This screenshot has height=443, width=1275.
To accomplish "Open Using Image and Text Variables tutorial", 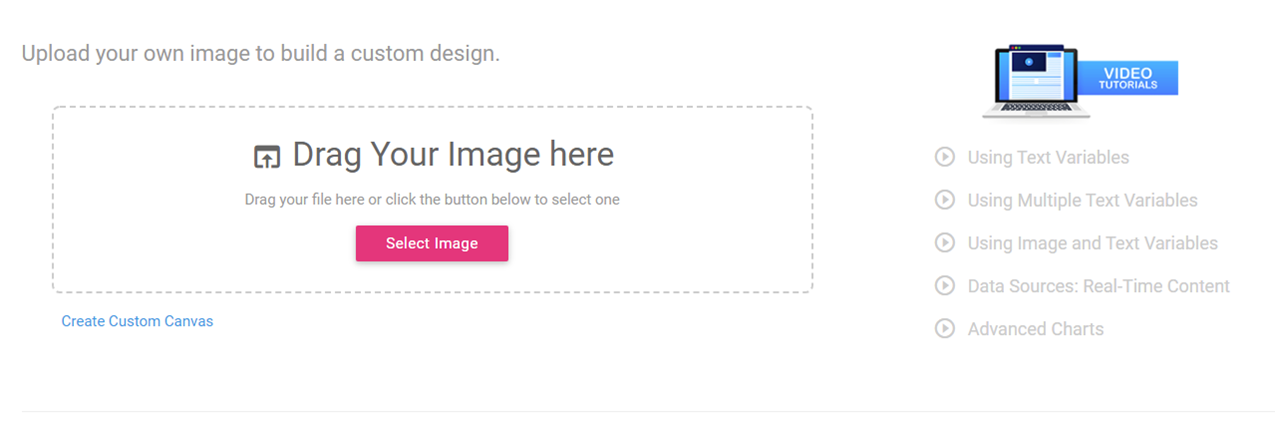I will 1092,243.
